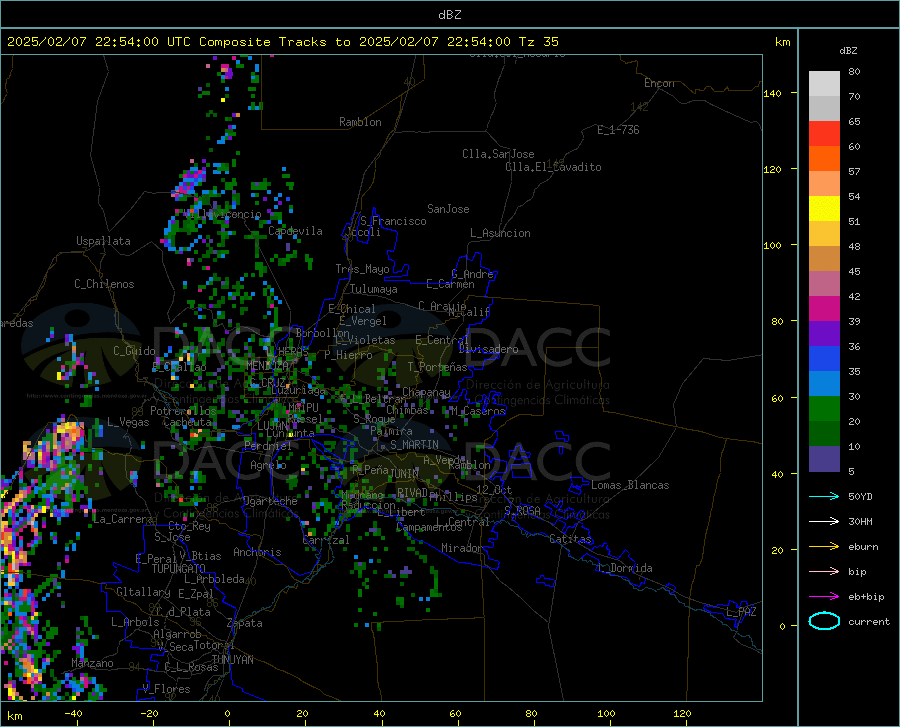This screenshot has height=727, width=900.
Task: Click the E_1-736 map label
Action: [618, 130]
